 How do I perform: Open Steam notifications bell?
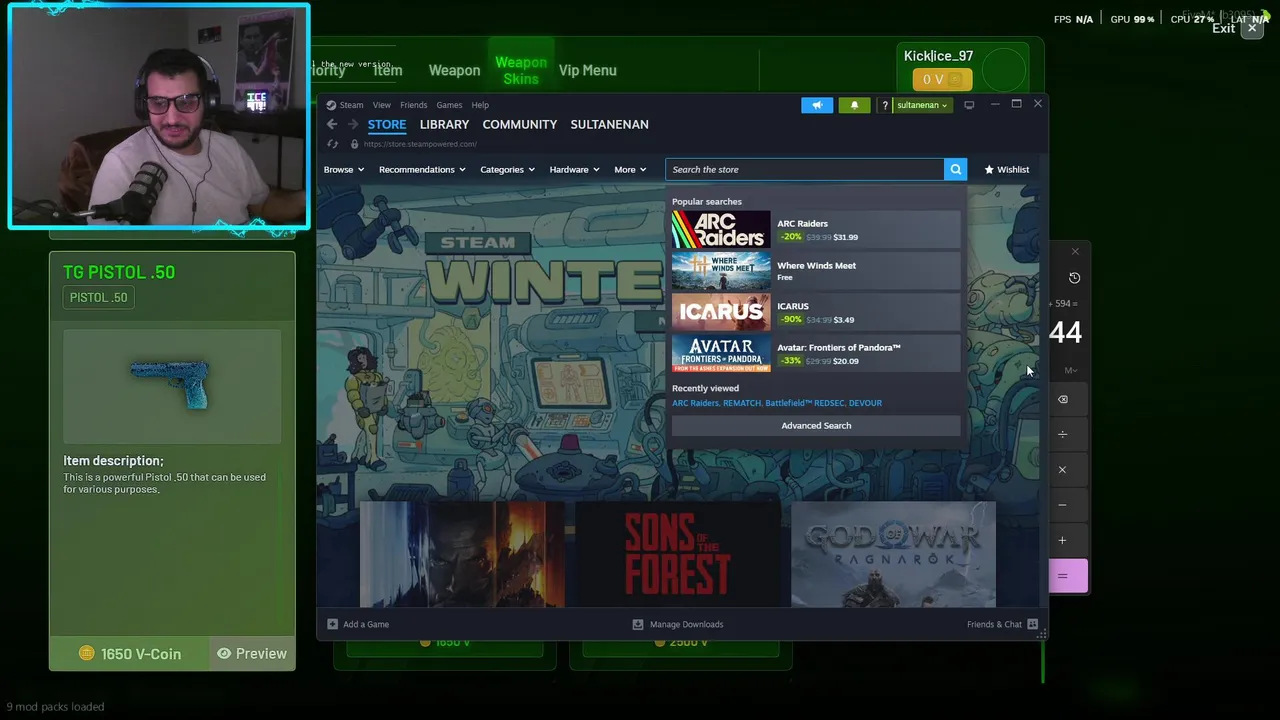854,105
